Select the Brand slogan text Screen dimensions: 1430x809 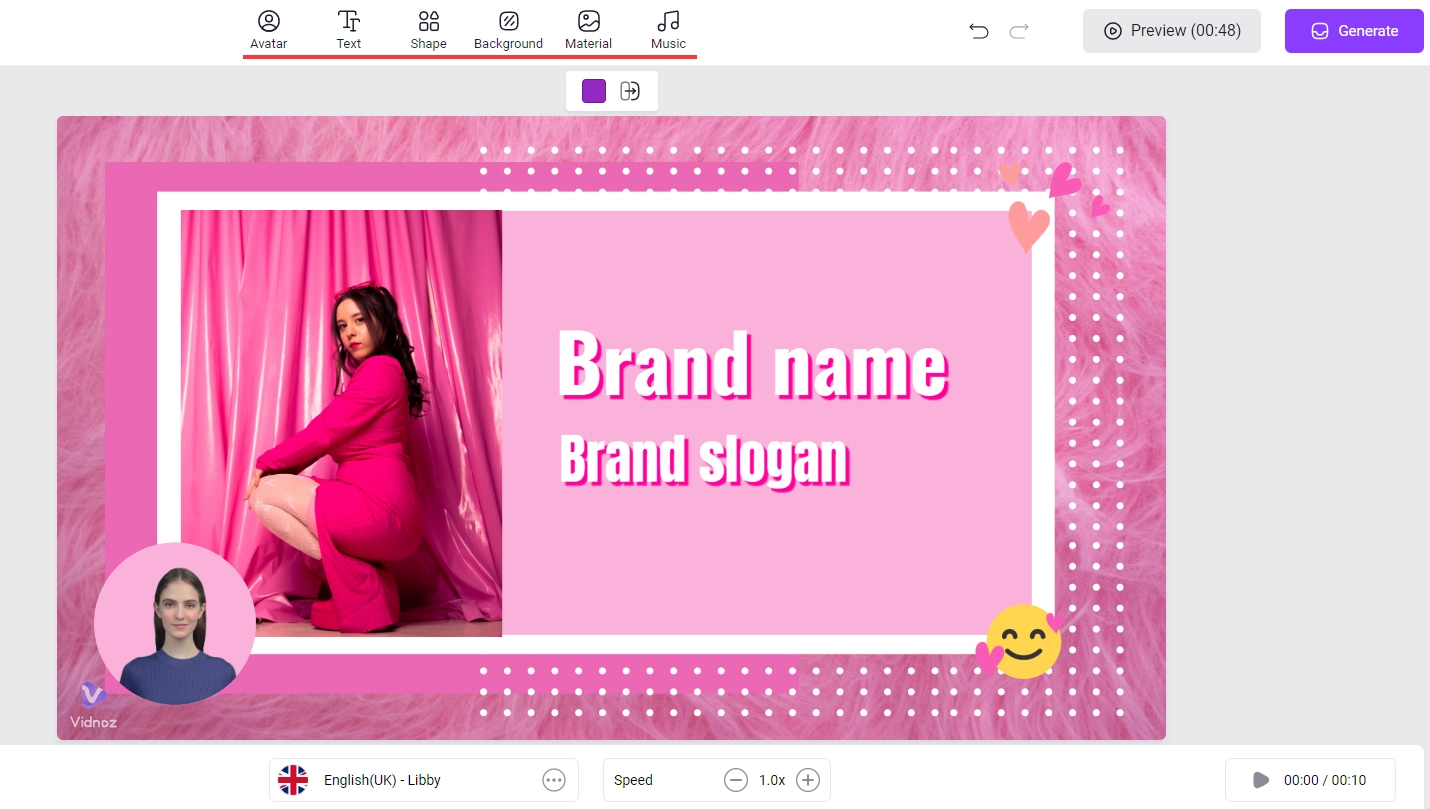[704, 460]
